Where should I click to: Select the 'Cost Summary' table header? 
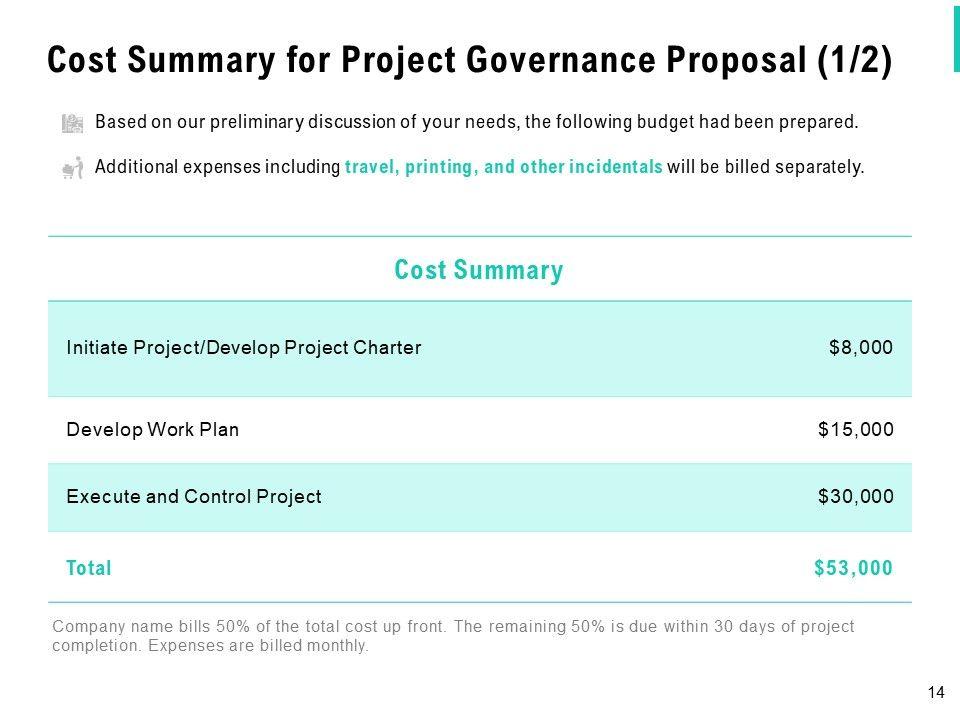pyautogui.click(x=479, y=270)
